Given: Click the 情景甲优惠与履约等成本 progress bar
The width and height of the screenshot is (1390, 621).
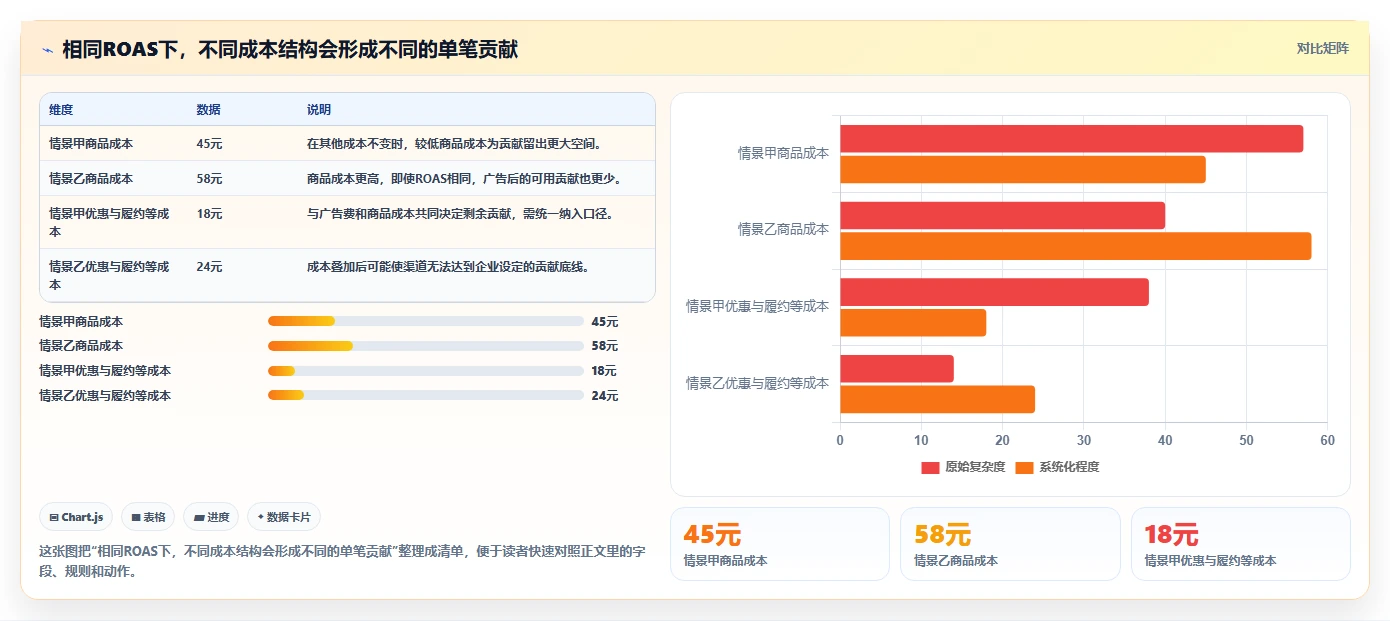Looking at the screenshot, I should click(x=425, y=371).
